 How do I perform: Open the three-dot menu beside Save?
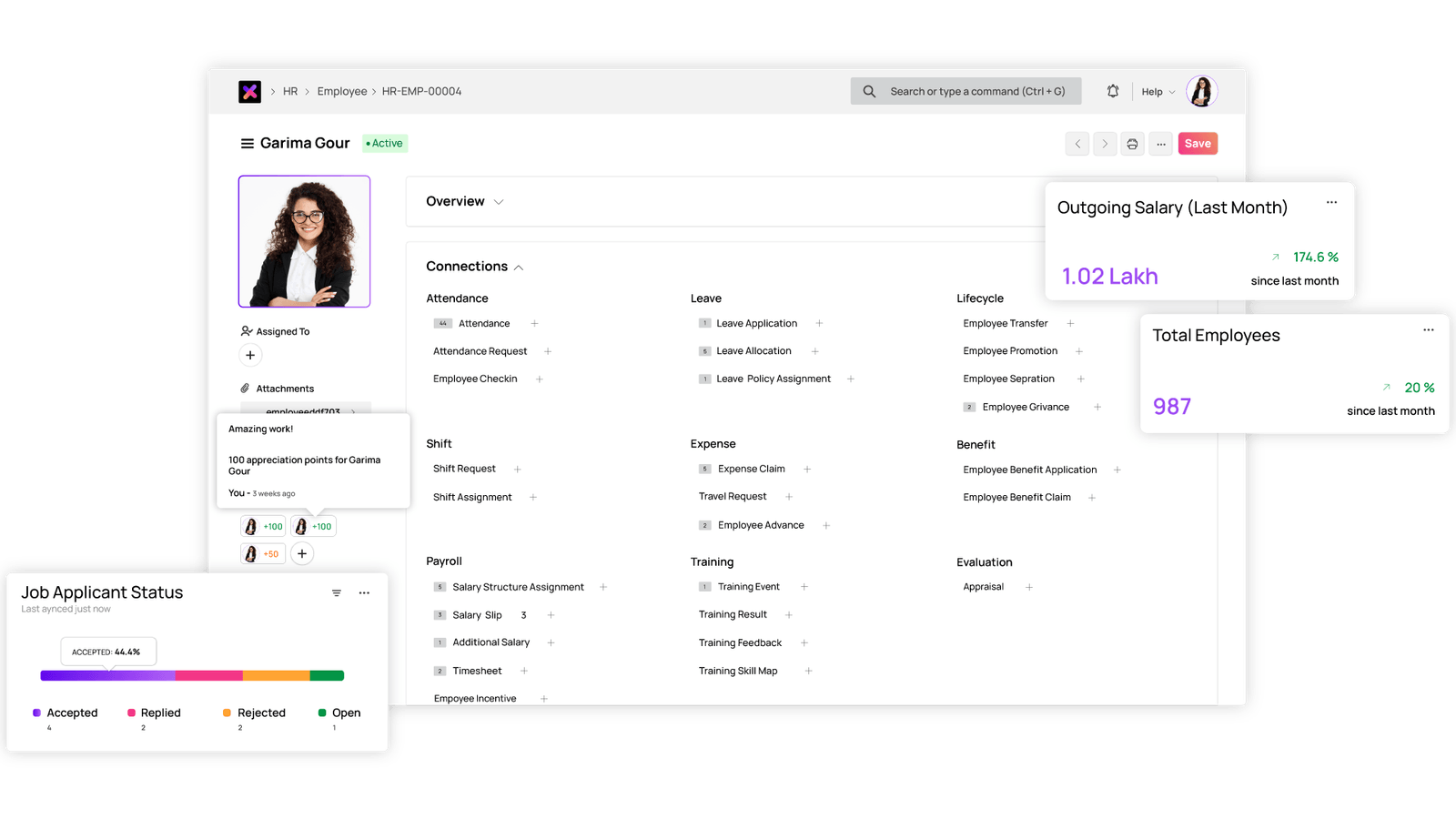(x=1160, y=144)
